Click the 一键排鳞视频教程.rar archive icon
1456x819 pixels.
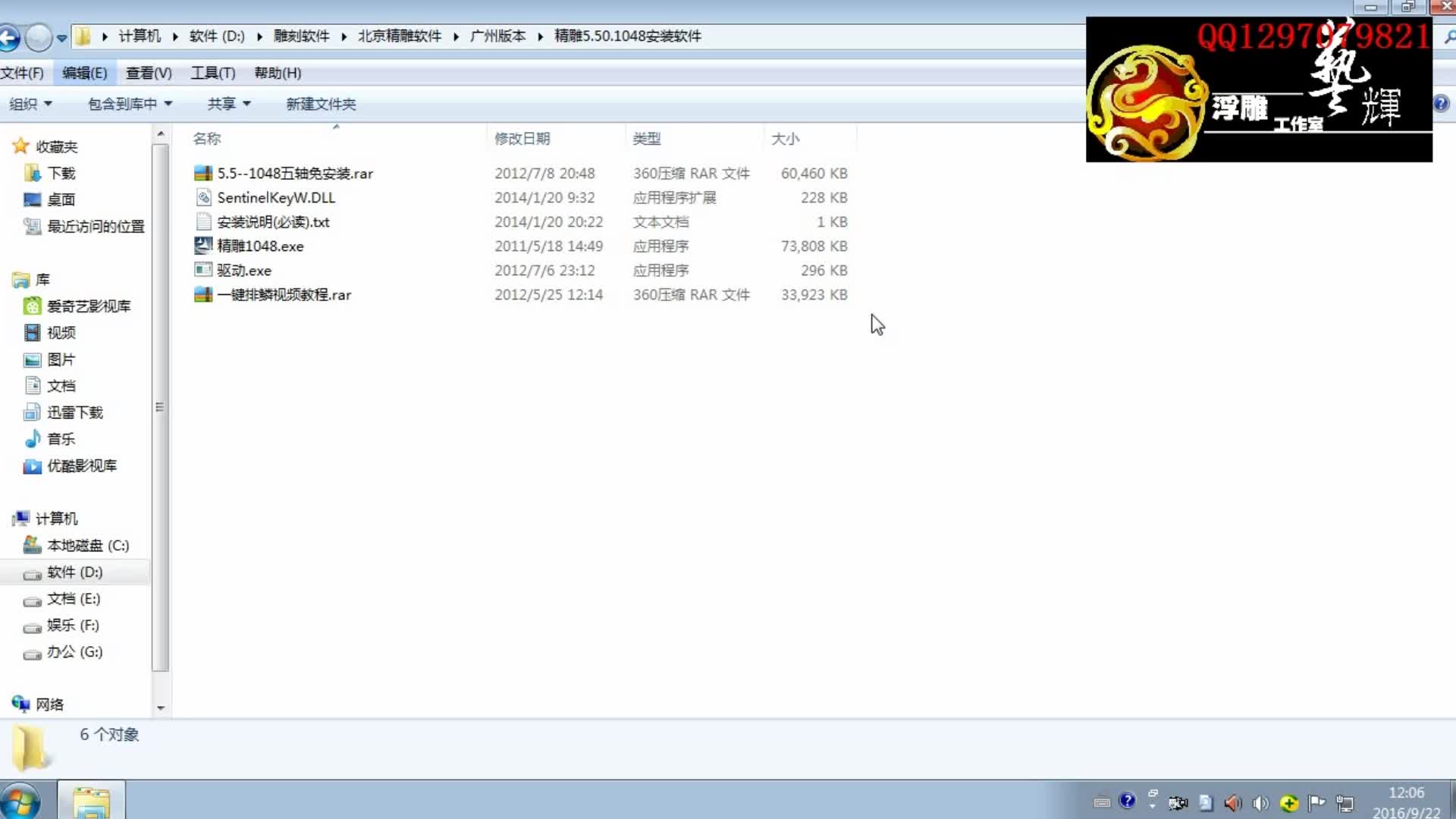pyautogui.click(x=203, y=295)
